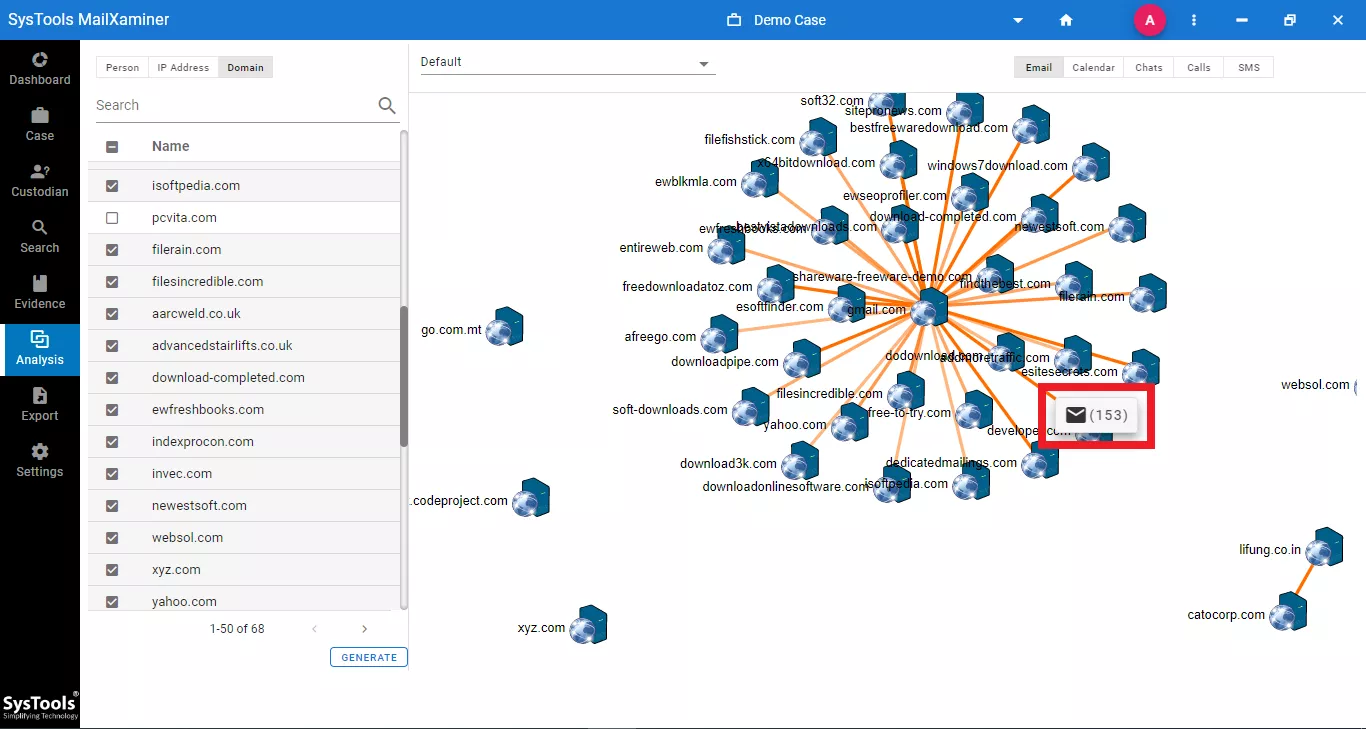Click the GENERATE button
Screen dimensions: 1366x729
coord(369,657)
